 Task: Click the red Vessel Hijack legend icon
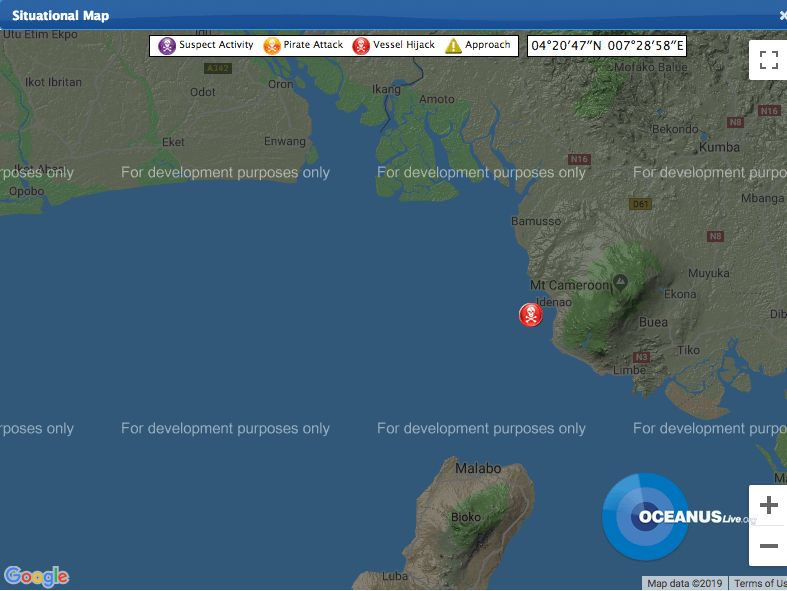361,46
